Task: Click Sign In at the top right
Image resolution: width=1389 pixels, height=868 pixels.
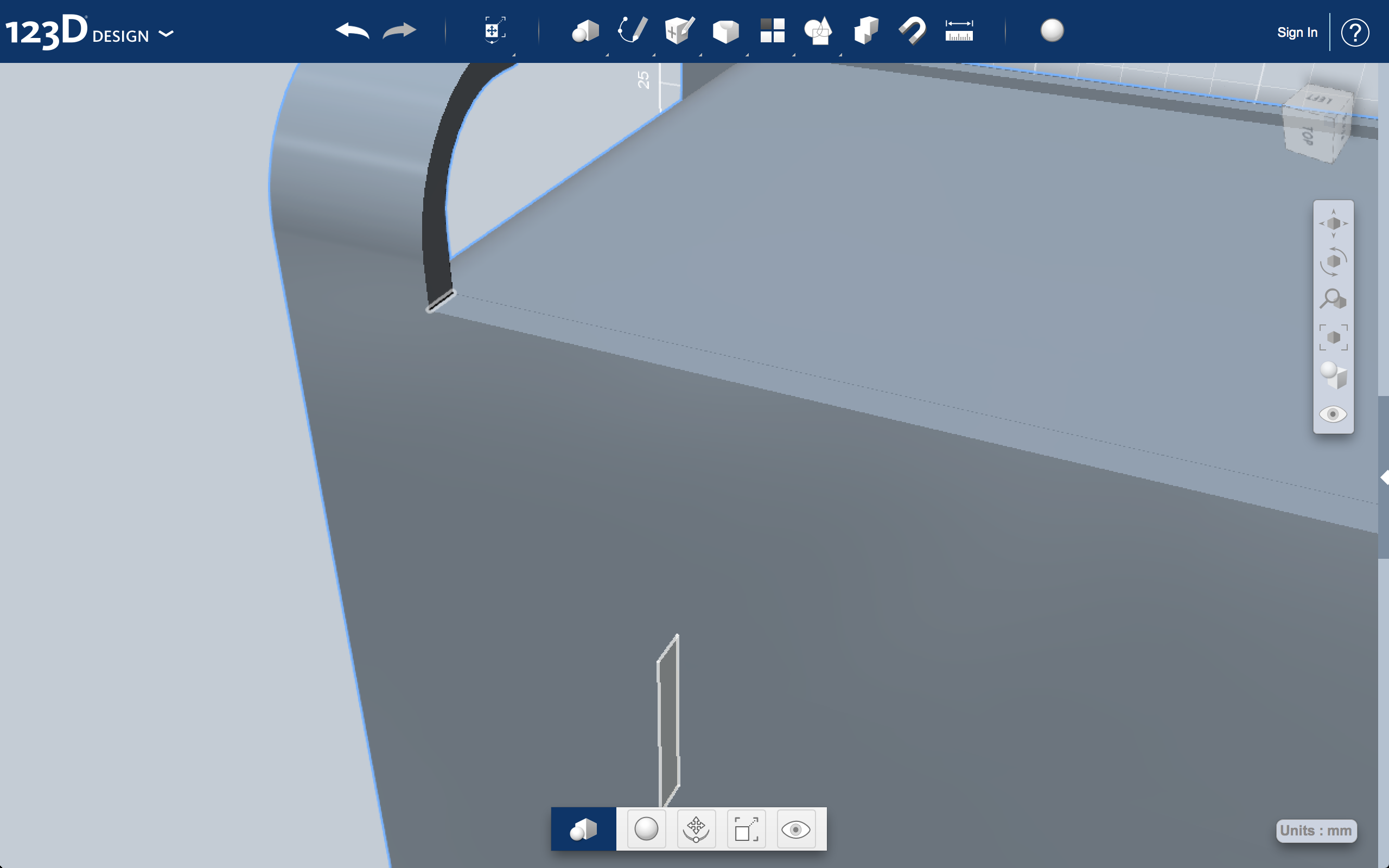Action: (x=1297, y=32)
